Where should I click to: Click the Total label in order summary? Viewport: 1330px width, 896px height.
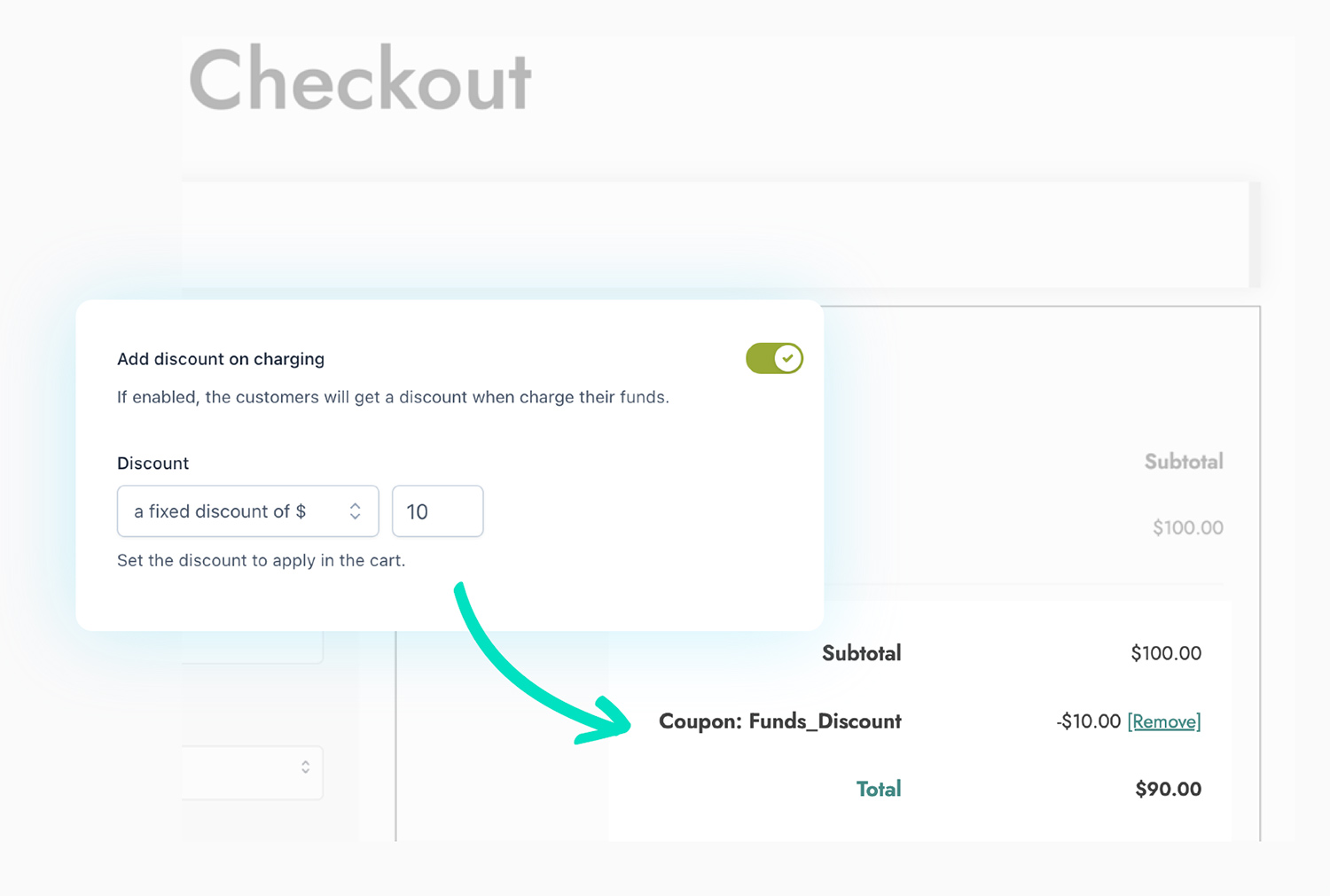878,788
